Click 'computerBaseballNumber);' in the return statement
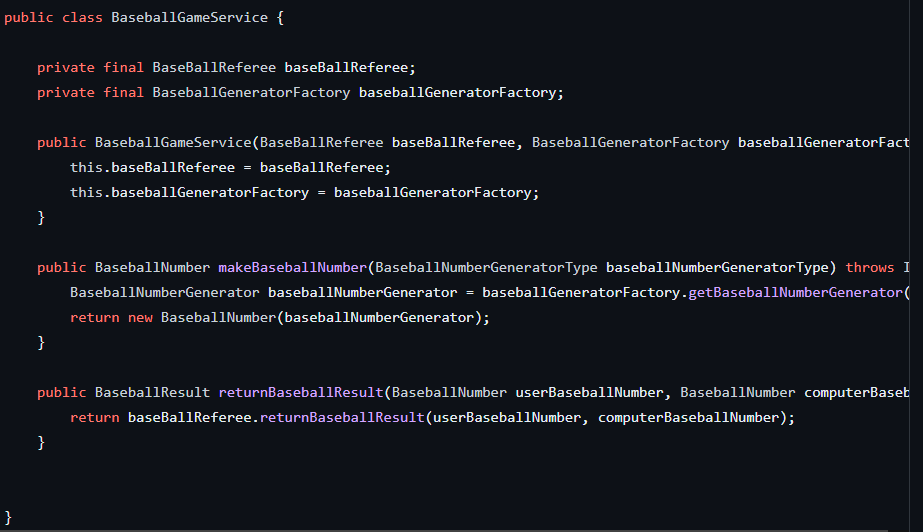Image resolution: width=923 pixels, height=532 pixels. (696, 418)
